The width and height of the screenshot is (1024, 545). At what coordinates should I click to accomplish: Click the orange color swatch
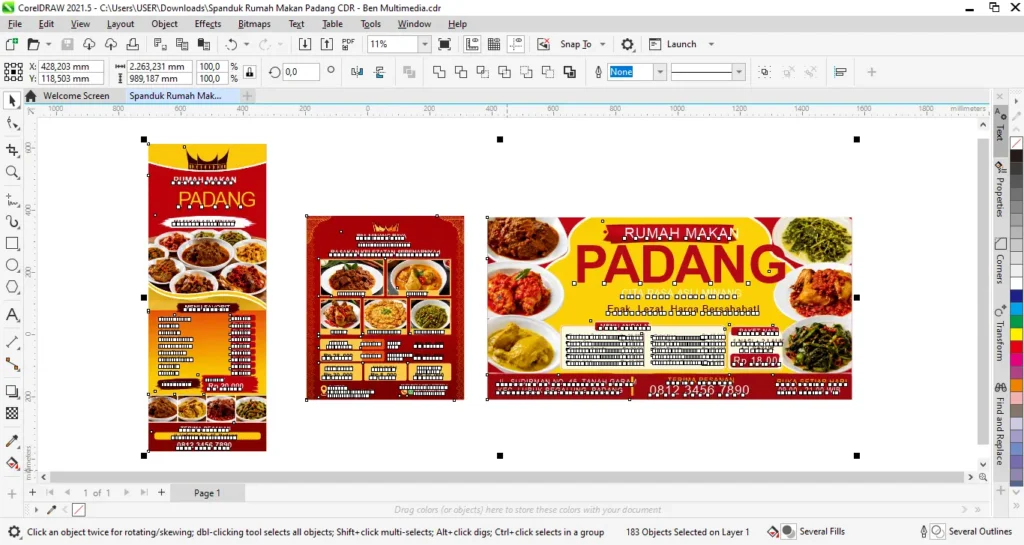pyautogui.click(x=1017, y=386)
